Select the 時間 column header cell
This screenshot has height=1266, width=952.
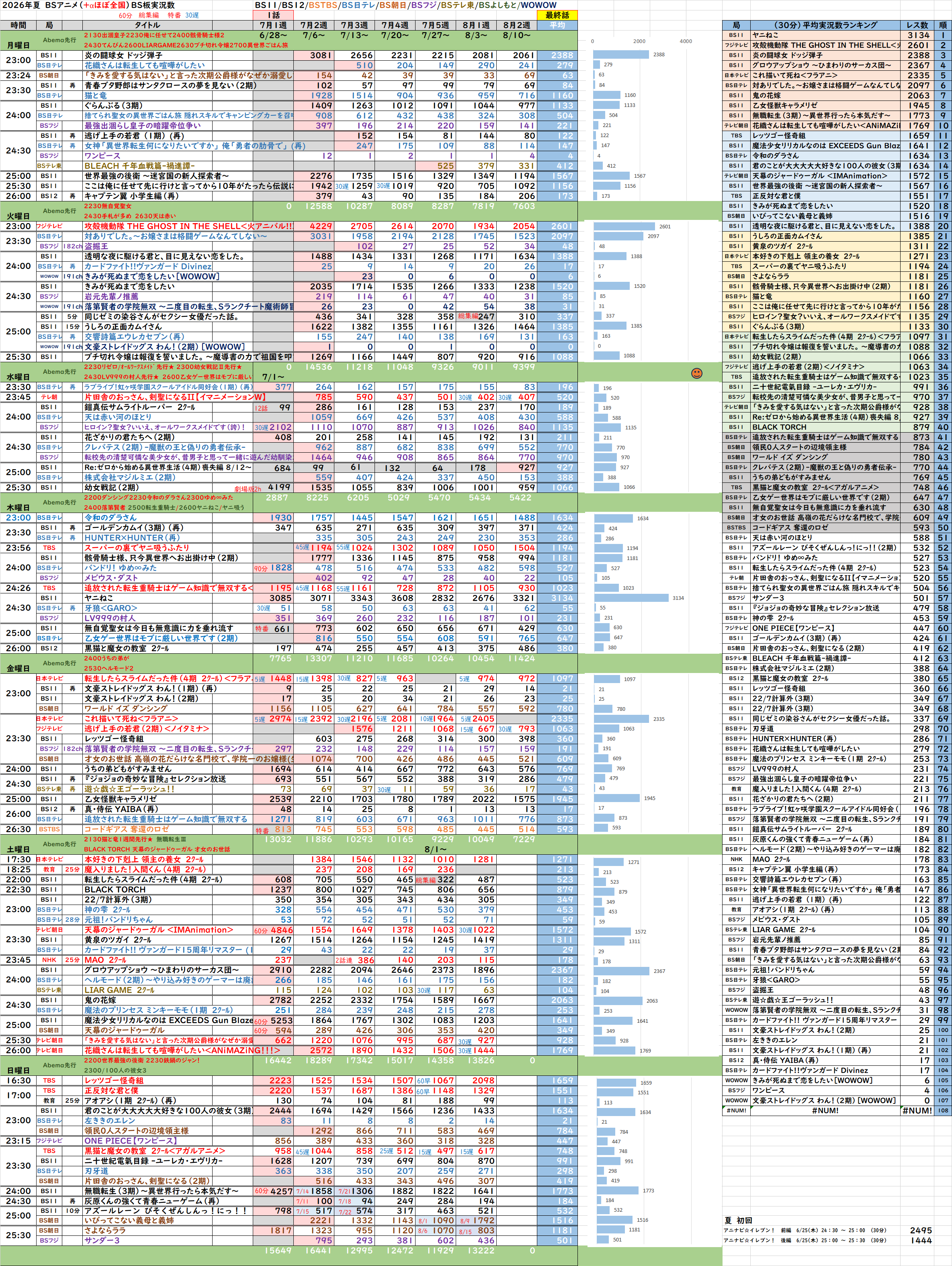[18, 25]
